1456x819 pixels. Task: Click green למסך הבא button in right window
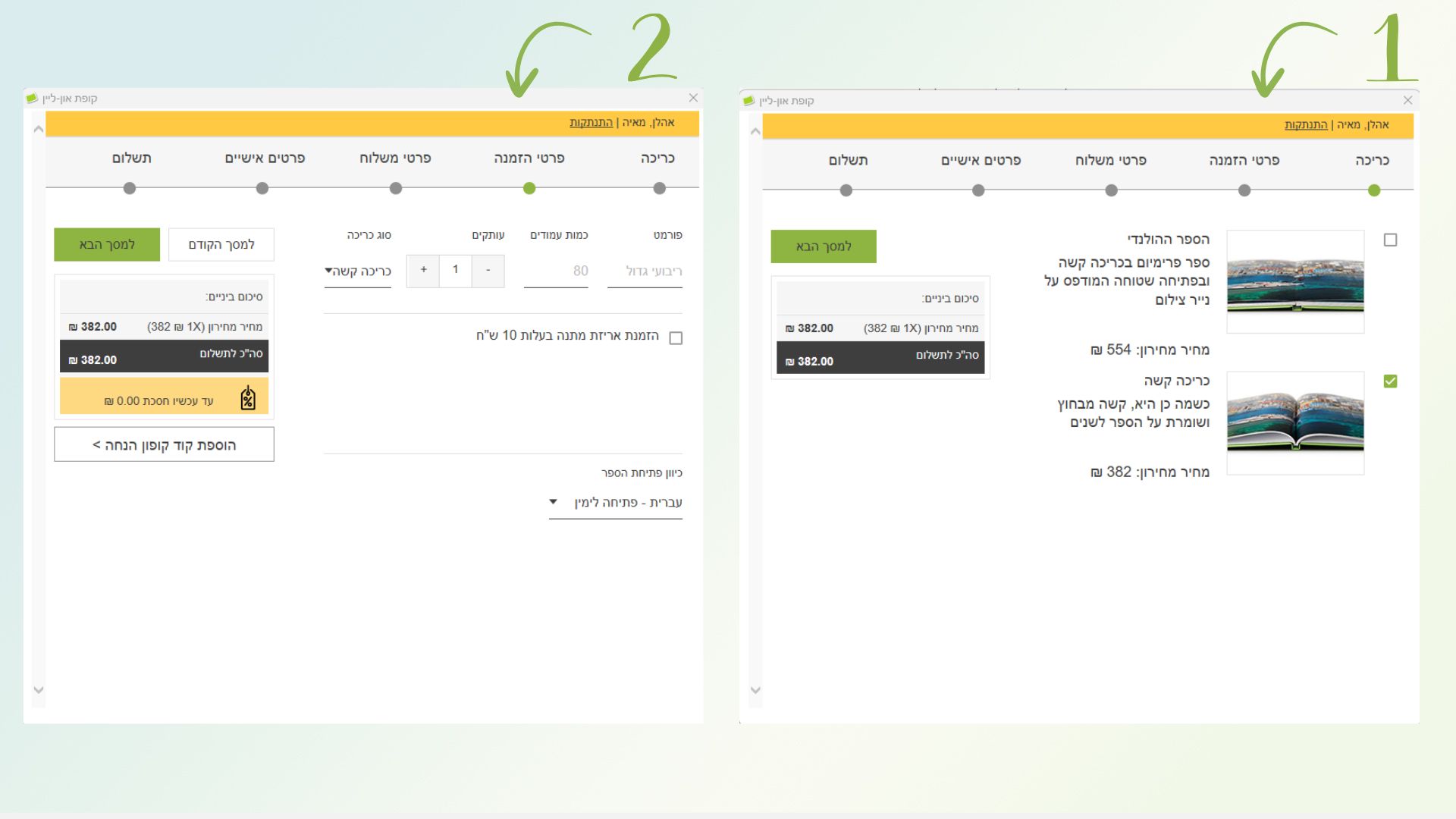click(824, 246)
